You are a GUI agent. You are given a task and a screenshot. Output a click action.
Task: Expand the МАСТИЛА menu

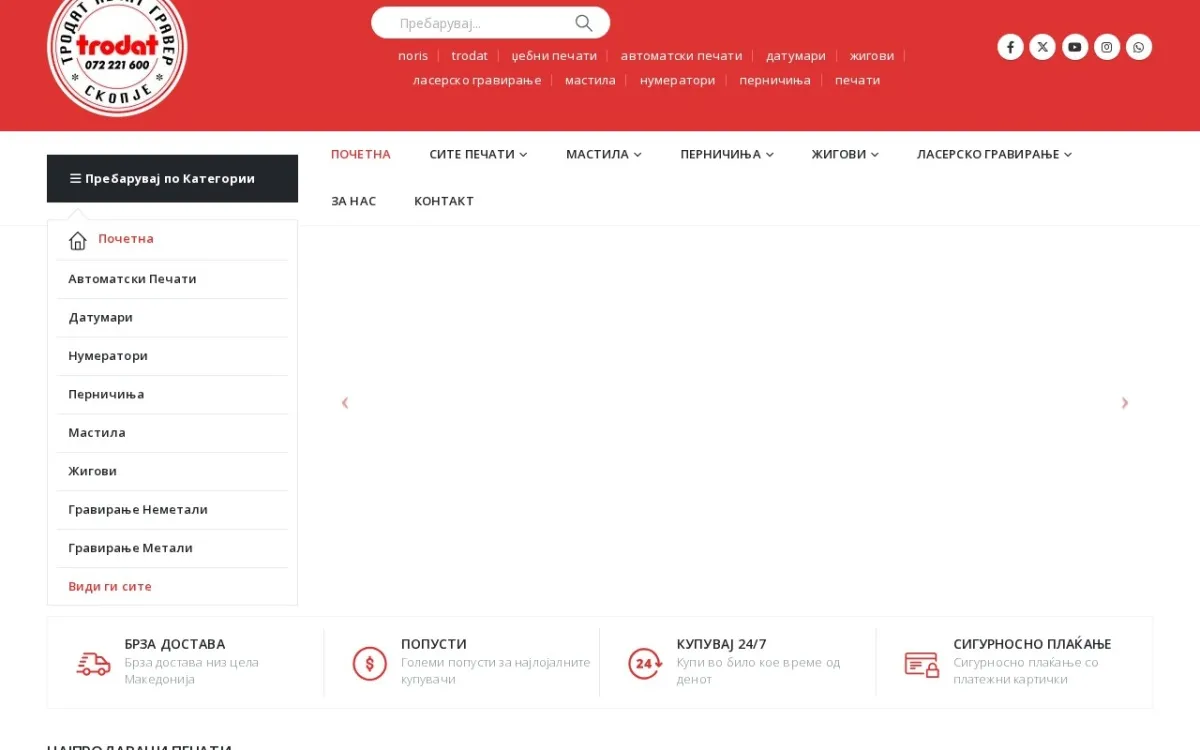pos(604,154)
